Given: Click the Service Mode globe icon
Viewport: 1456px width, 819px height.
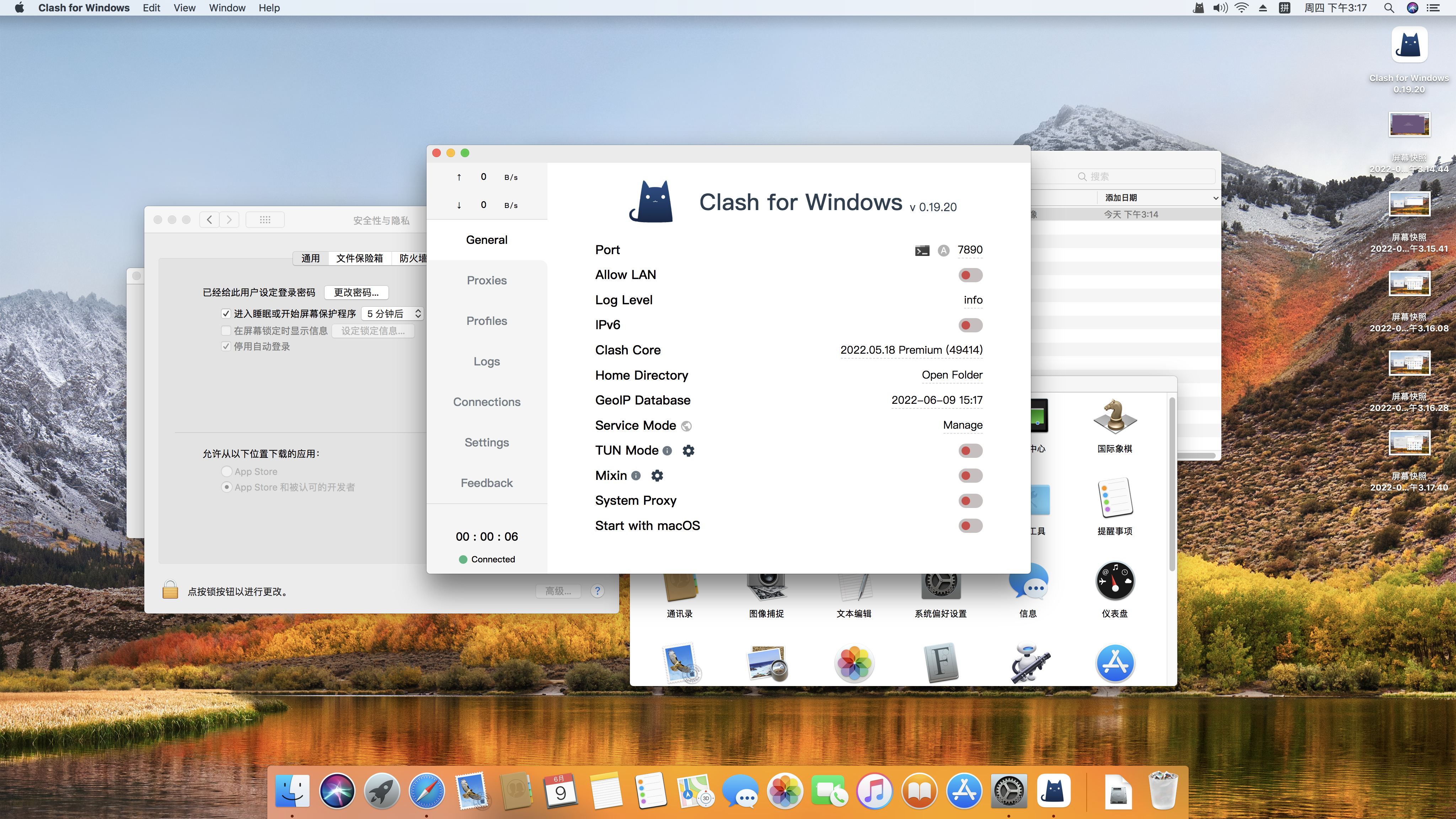Looking at the screenshot, I should (686, 425).
